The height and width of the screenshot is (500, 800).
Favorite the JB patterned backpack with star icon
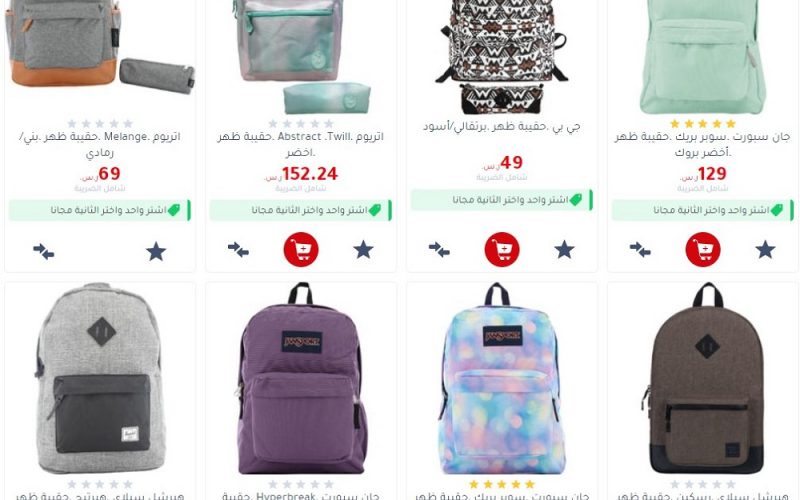click(x=564, y=249)
